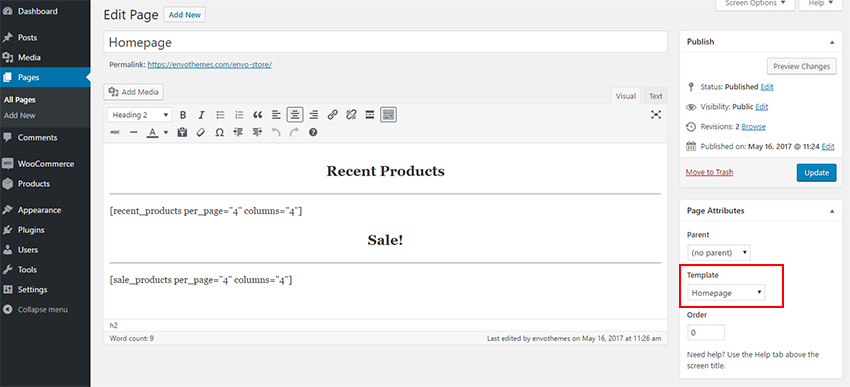Image resolution: width=850 pixels, height=387 pixels.
Task: Open WooCommerce in the sidebar menu
Action: coord(45,164)
